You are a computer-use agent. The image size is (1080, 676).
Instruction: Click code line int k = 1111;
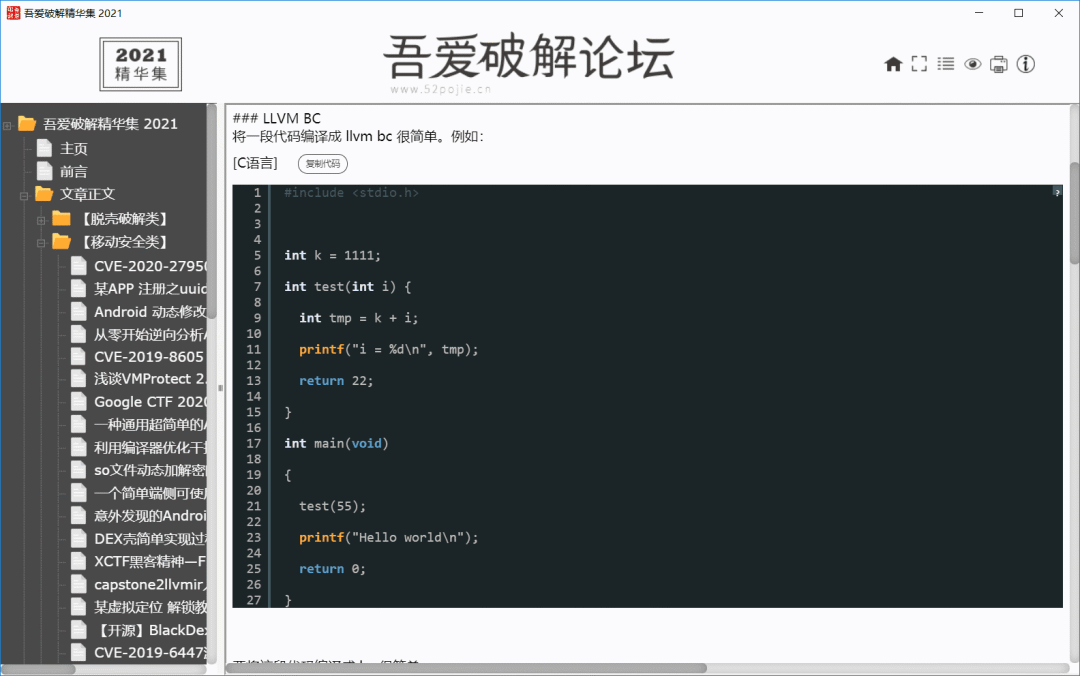tap(332, 256)
